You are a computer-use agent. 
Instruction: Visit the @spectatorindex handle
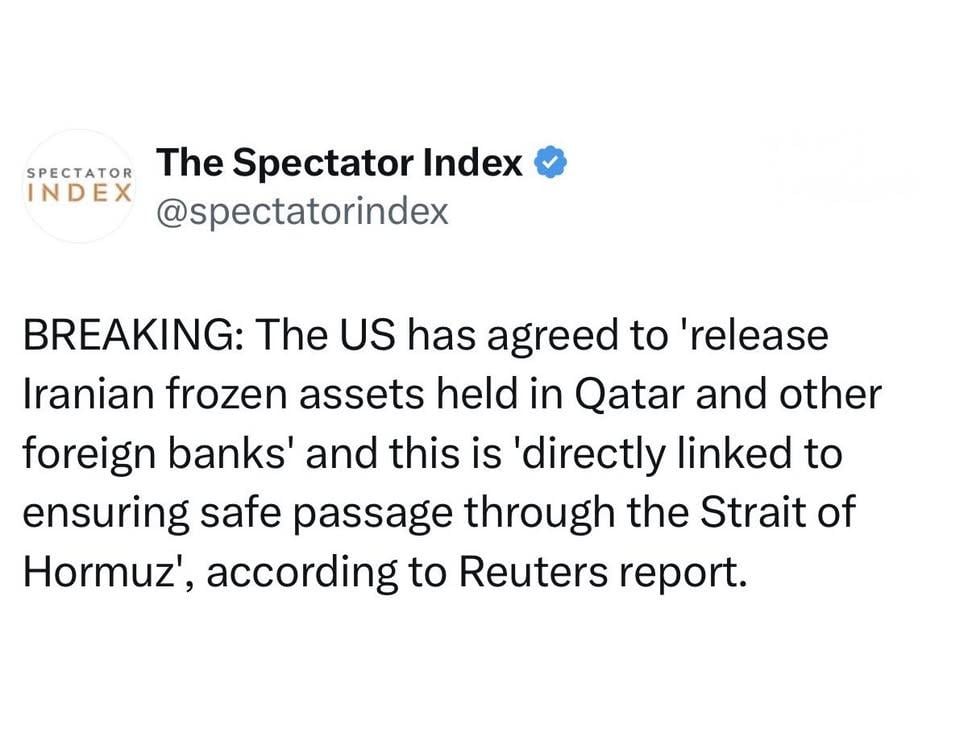point(303,212)
